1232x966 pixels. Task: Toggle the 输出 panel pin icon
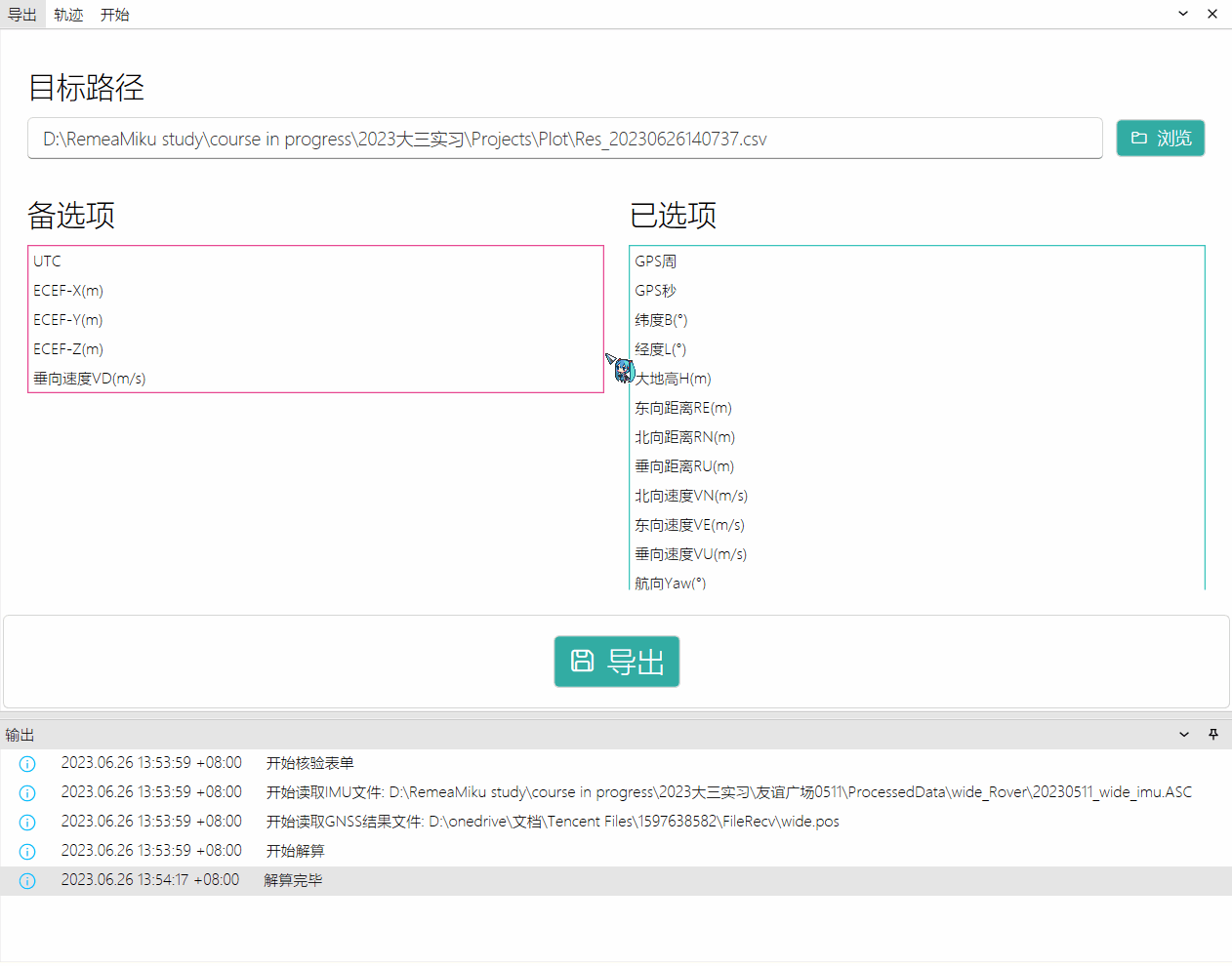(x=1213, y=735)
